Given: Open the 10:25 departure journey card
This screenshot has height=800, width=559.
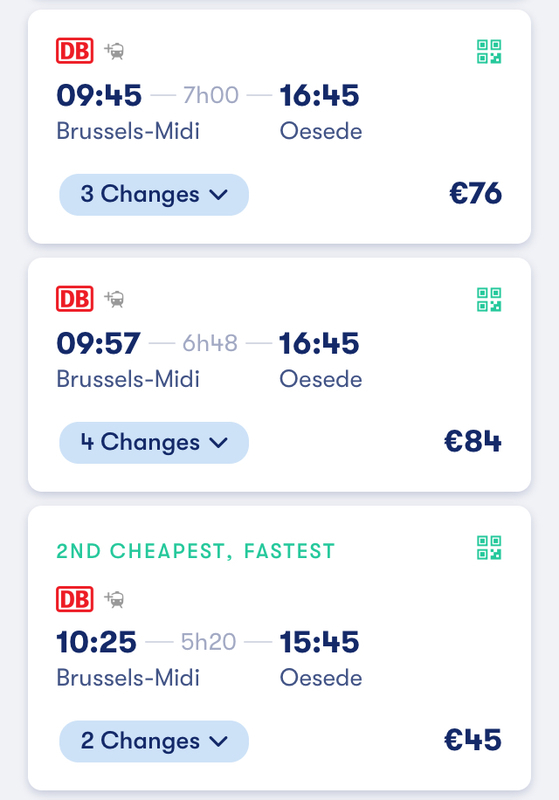Looking at the screenshot, I should (280, 648).
